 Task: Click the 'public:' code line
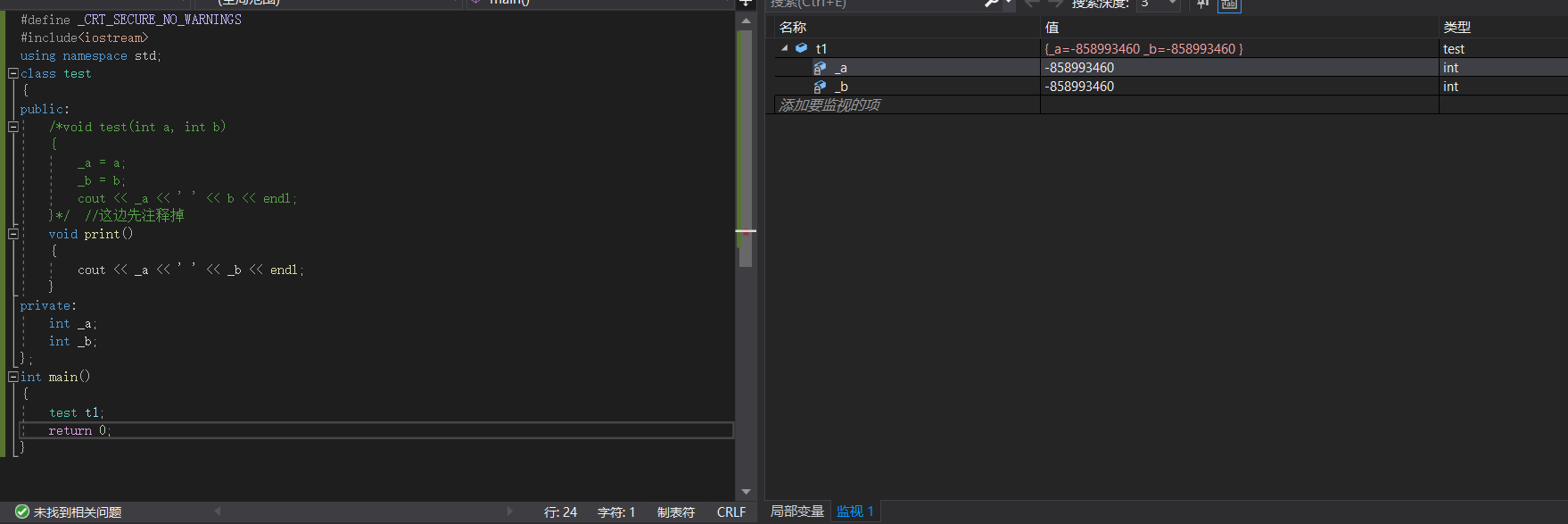click(45, 109)
